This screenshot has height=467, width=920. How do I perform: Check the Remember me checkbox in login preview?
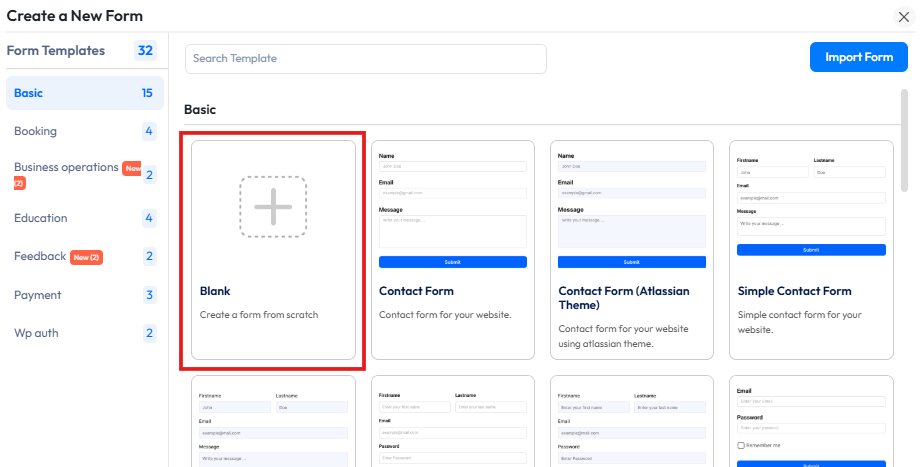pos(740,445)
